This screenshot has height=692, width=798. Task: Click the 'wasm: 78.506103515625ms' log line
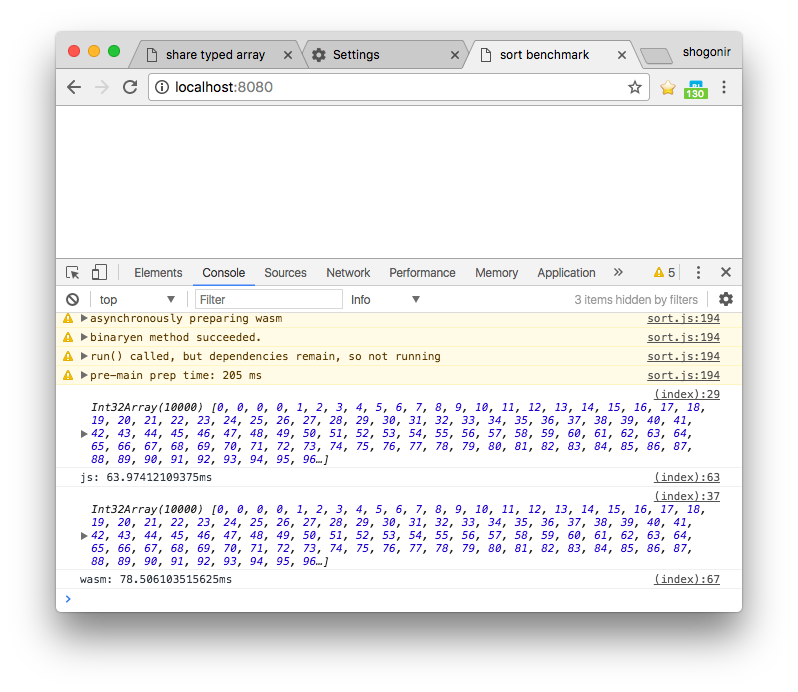(x=156, y=579)
